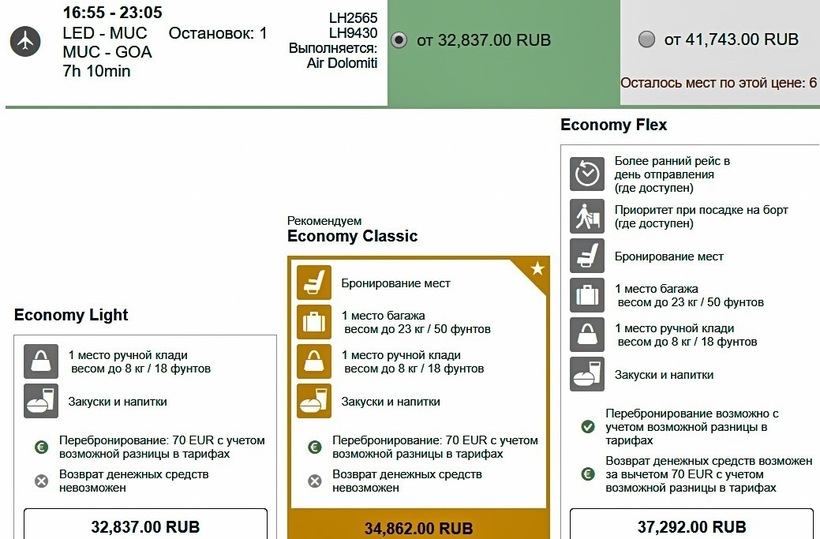This screenshot has height=539, width=820.
Task: Click Economy Flex refund euro icon
Action: (x=588, y=474)
